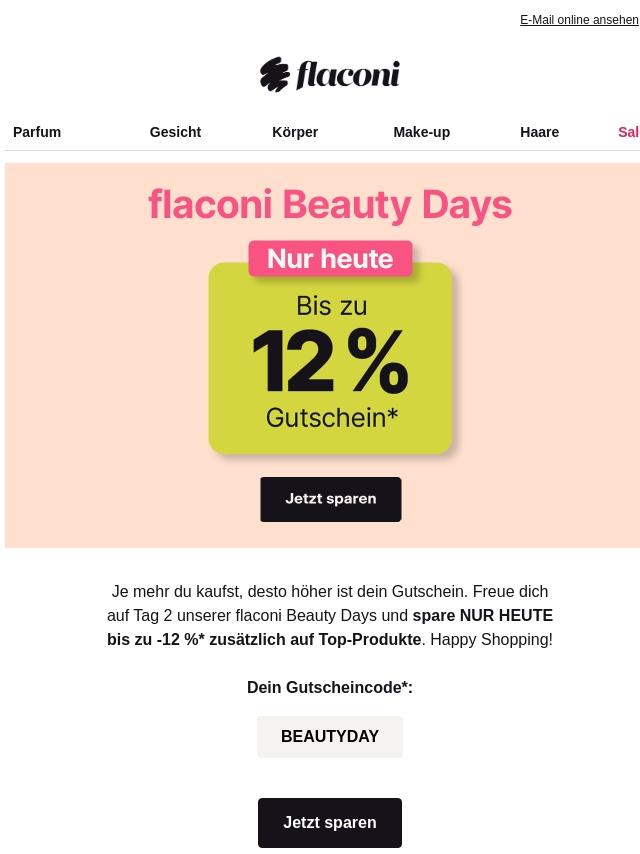Click the Dein Gutscheincode label

[x=330, y=687]
